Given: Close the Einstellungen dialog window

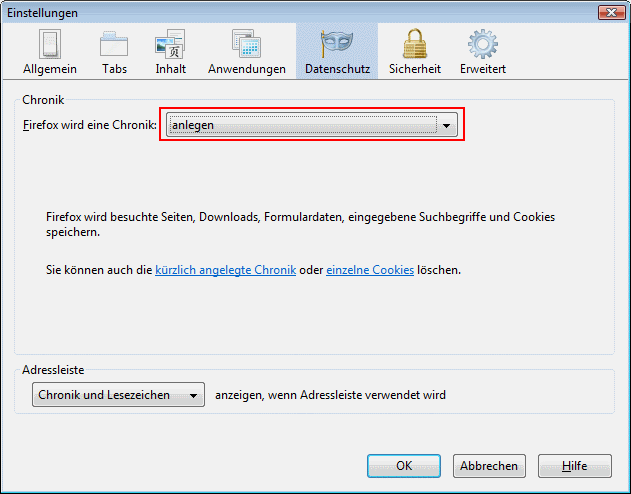Looking at the screenshot, I should (611, 12).
